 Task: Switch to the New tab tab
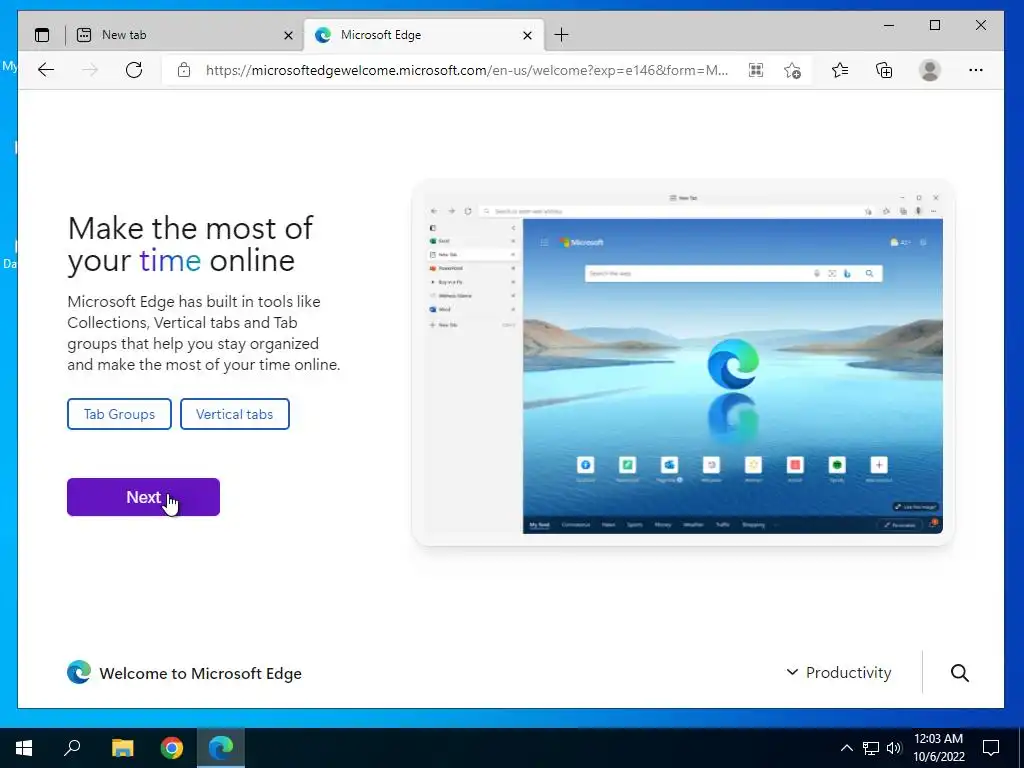tap(184, 35)
